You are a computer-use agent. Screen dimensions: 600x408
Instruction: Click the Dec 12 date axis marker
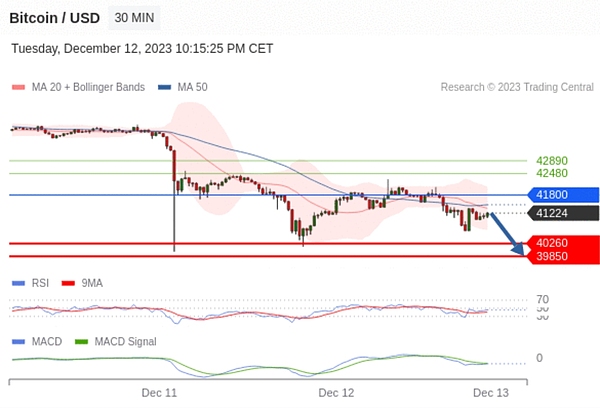[336, 394]
